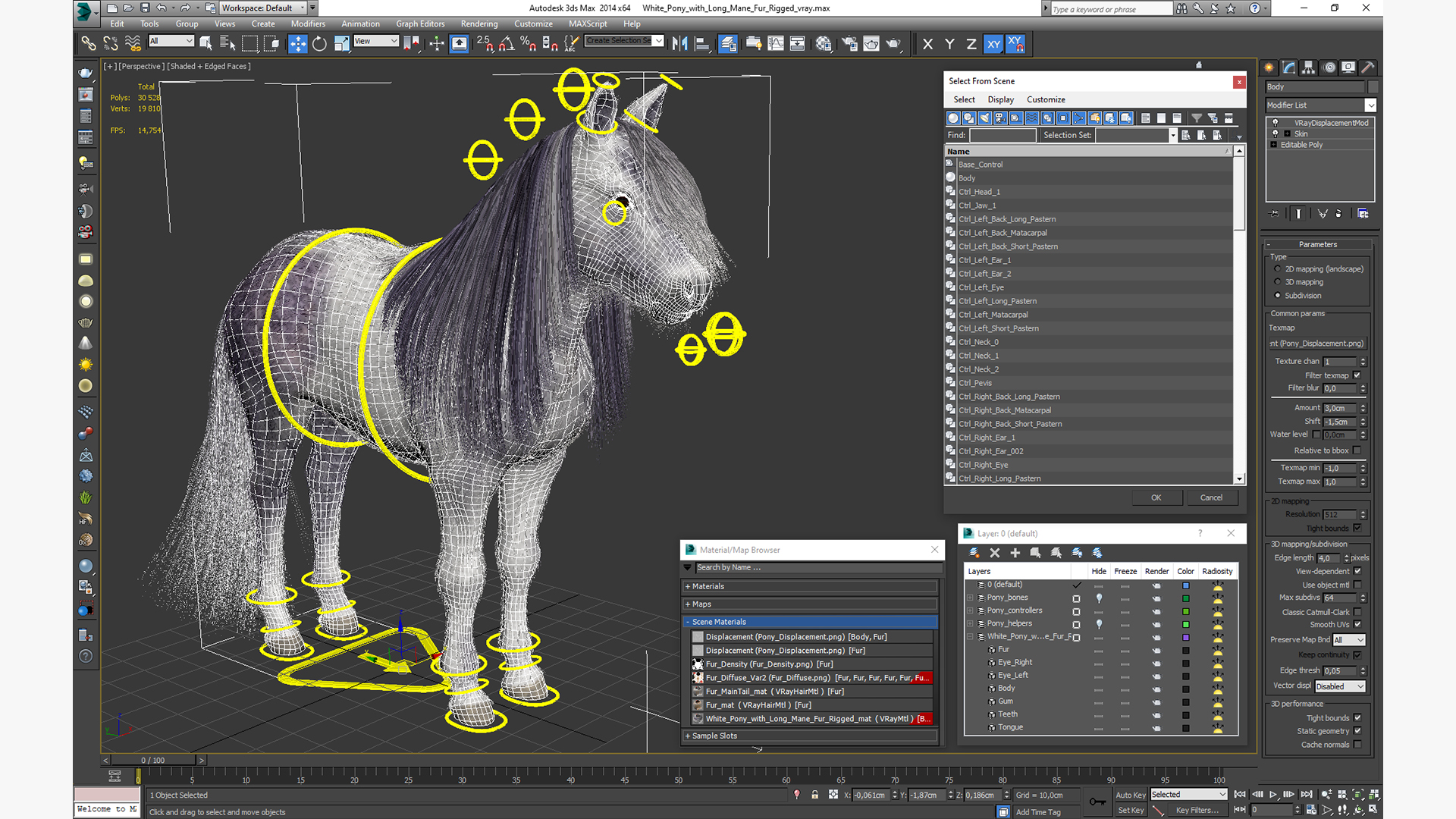The height and width of the screenshot is (819, 1456).
Task: Choose the Select and Uniform Scale tool
Action: pos(341,44)
